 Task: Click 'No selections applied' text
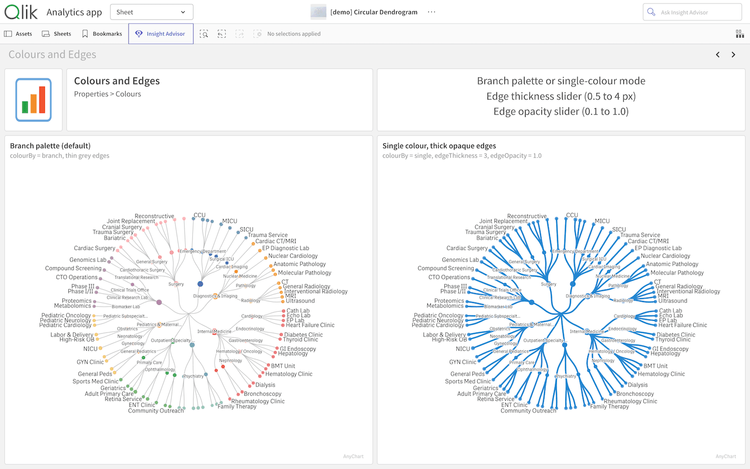click(294, 34)
